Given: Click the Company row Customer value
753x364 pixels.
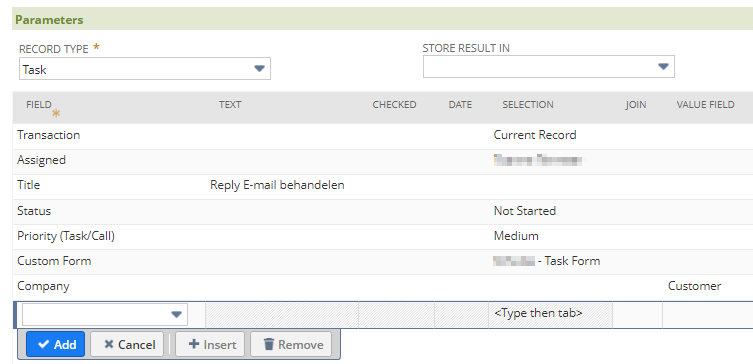Looking at the screenshot, I should click(694, 286).
